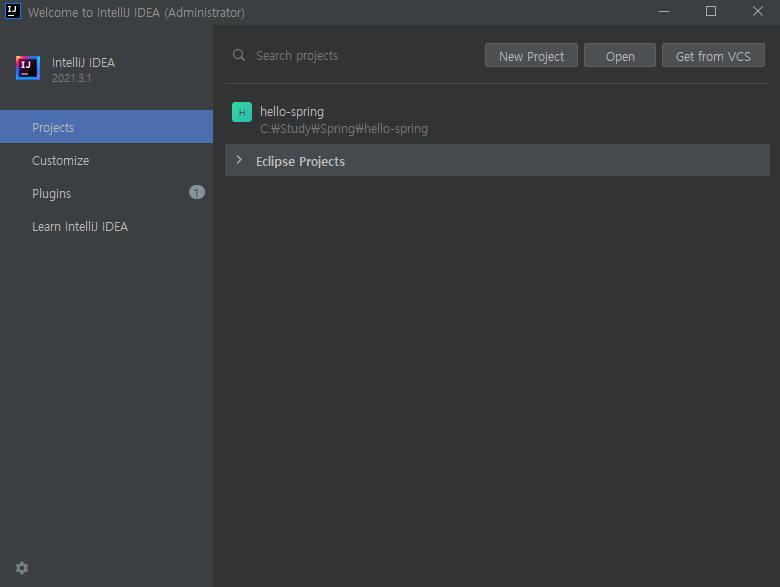780x587 pixels.
Task: Go to Learn IntelliJ IDEA tab
Action: click(x=106, y=226)
